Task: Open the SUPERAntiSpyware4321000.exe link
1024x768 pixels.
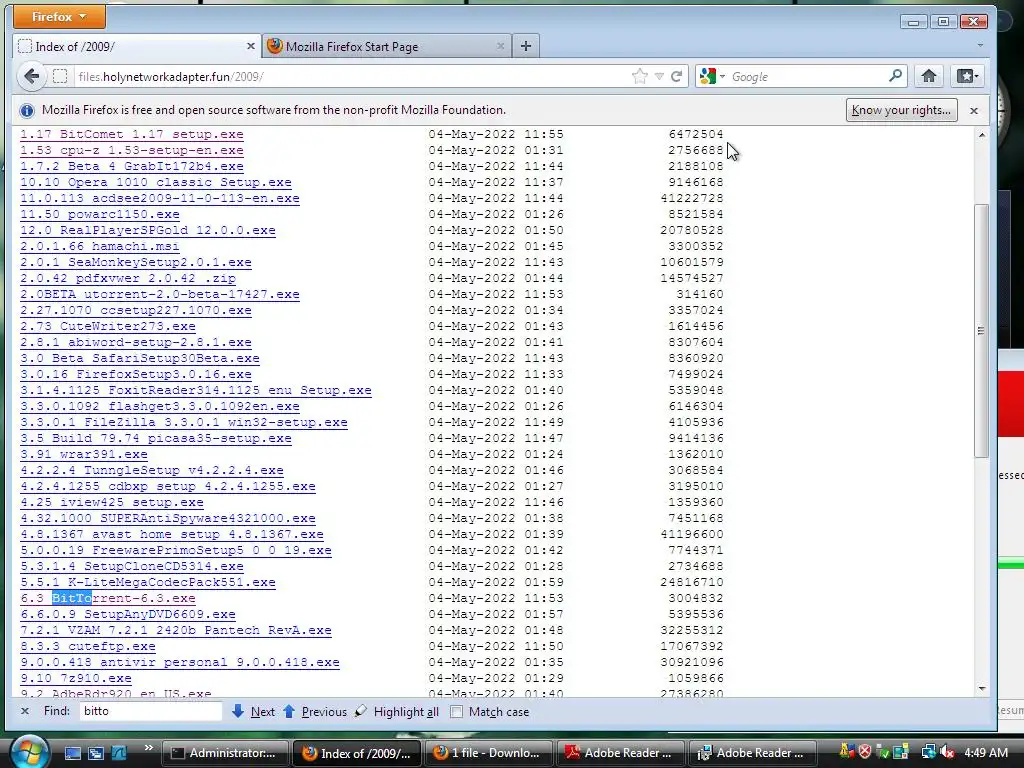Action: pyautogui.click(x=167, y=519)
